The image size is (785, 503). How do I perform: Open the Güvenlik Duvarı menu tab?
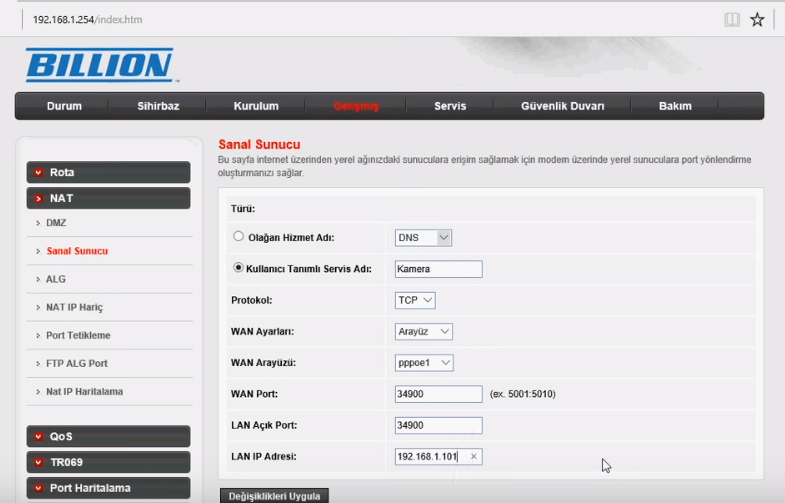tap(562, 106)
